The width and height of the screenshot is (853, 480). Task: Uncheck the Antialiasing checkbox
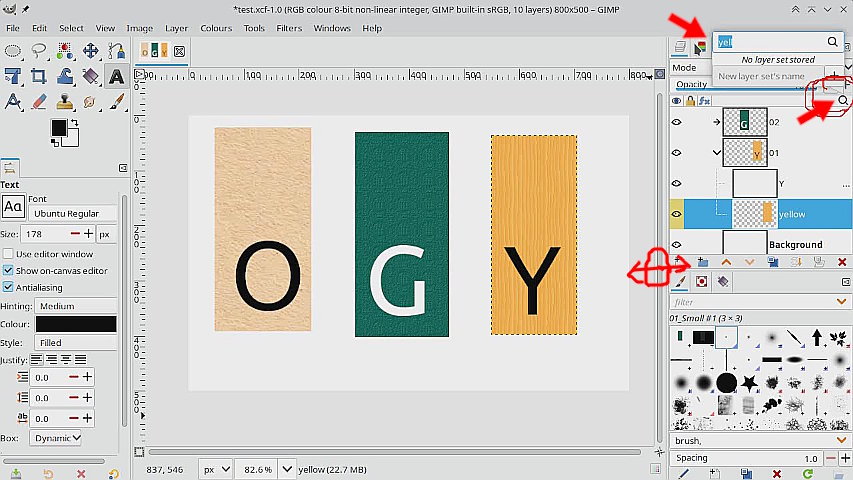tap(9, 286)
